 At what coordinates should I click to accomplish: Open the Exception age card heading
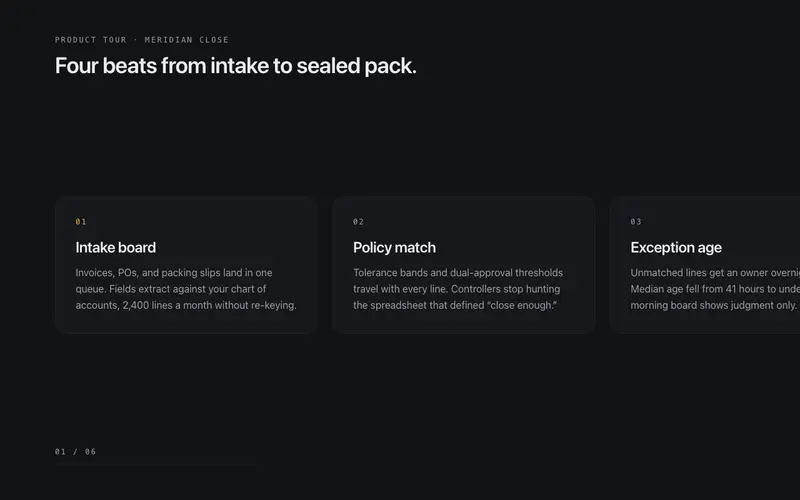[676, 247]
